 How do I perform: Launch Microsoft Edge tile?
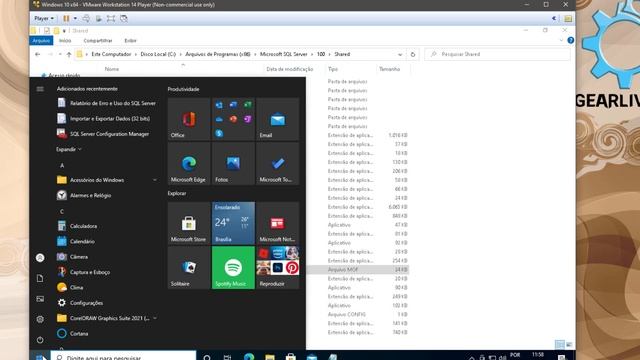pos(189,164)
